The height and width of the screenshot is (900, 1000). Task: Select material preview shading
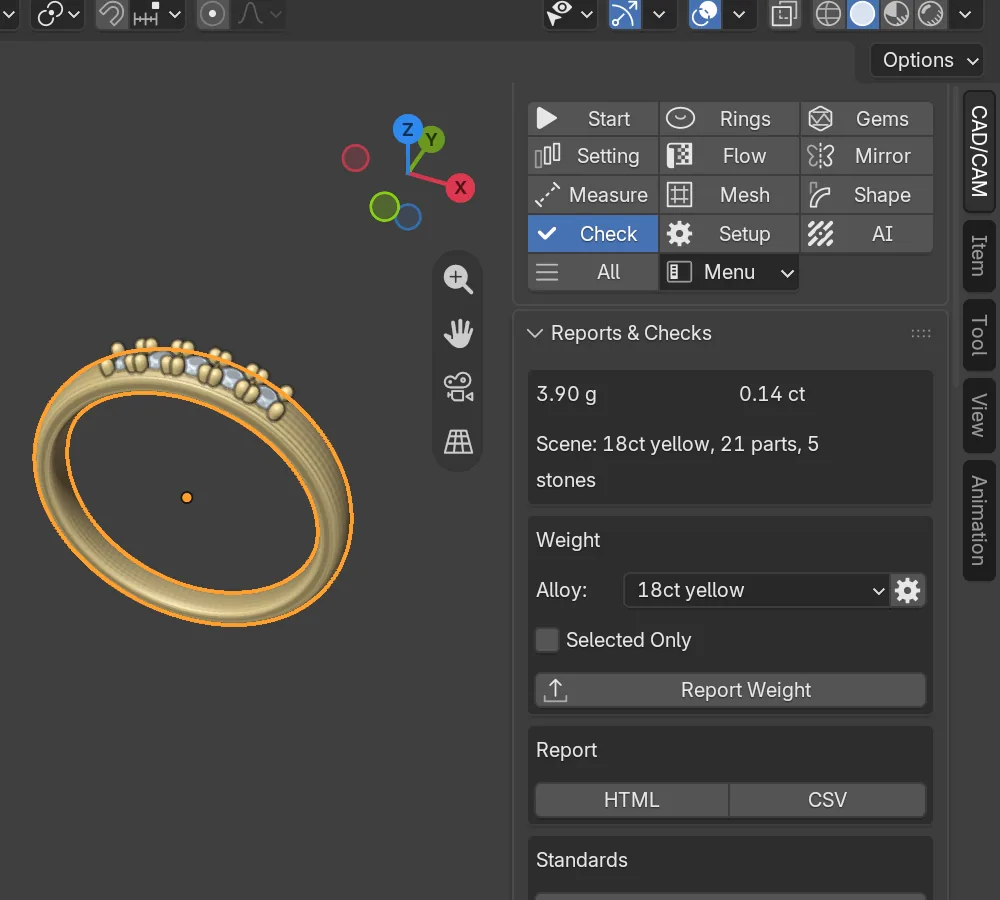(x=896, y=14)
